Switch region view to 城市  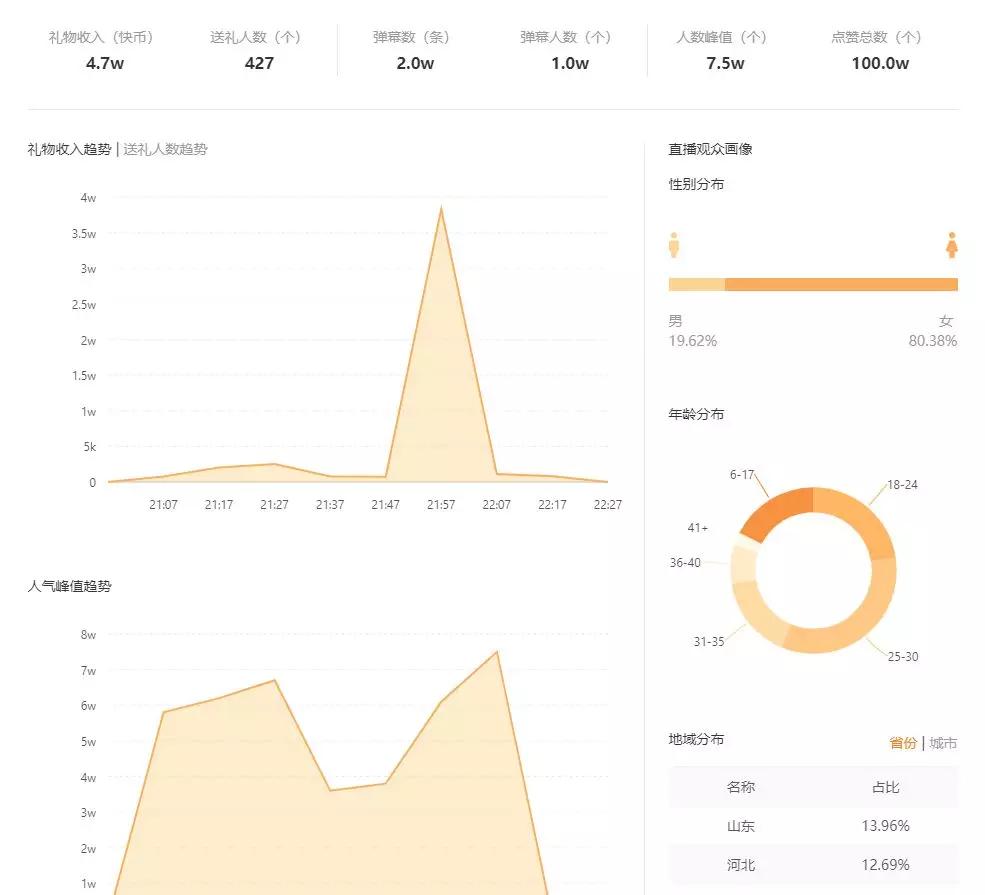(943, 743)
